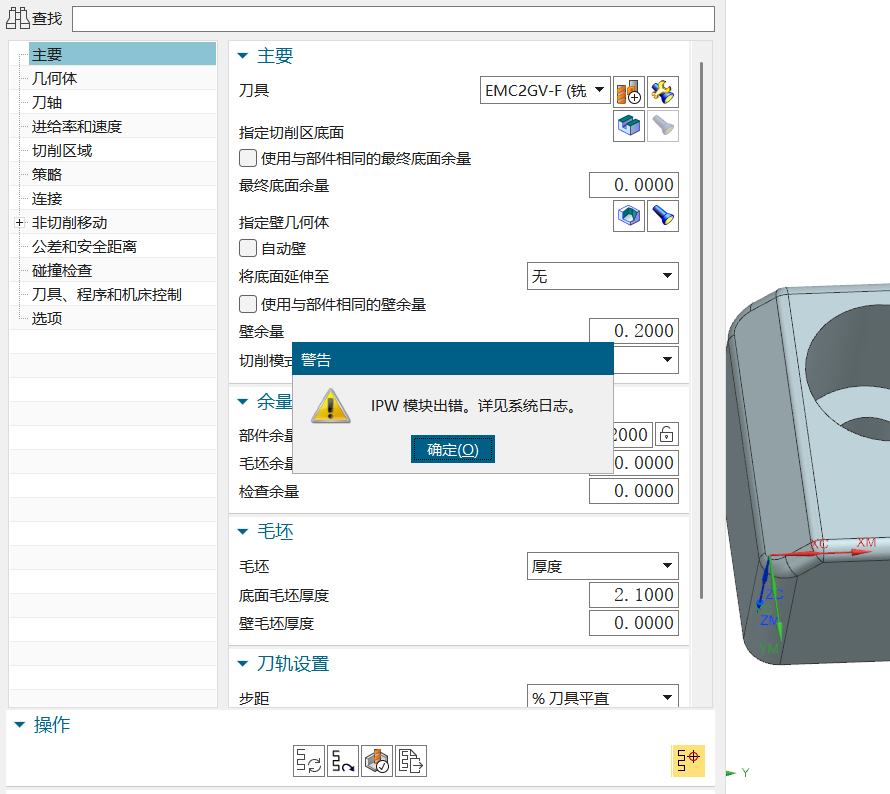Display wall geometry with the flashlight icon
The image size is (890, 794).
pos(663,216)
